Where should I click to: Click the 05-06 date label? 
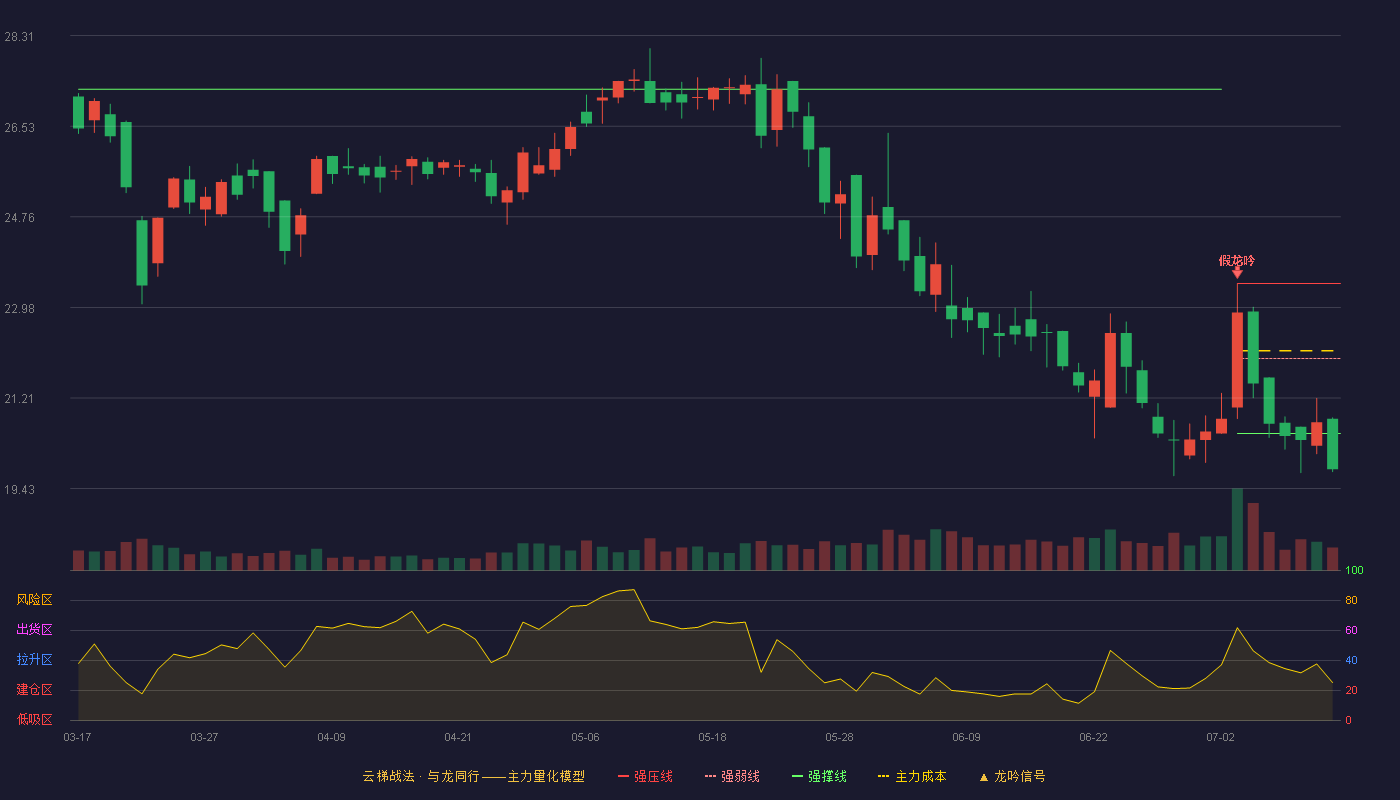pyautogui.click(x=585, y=737)
